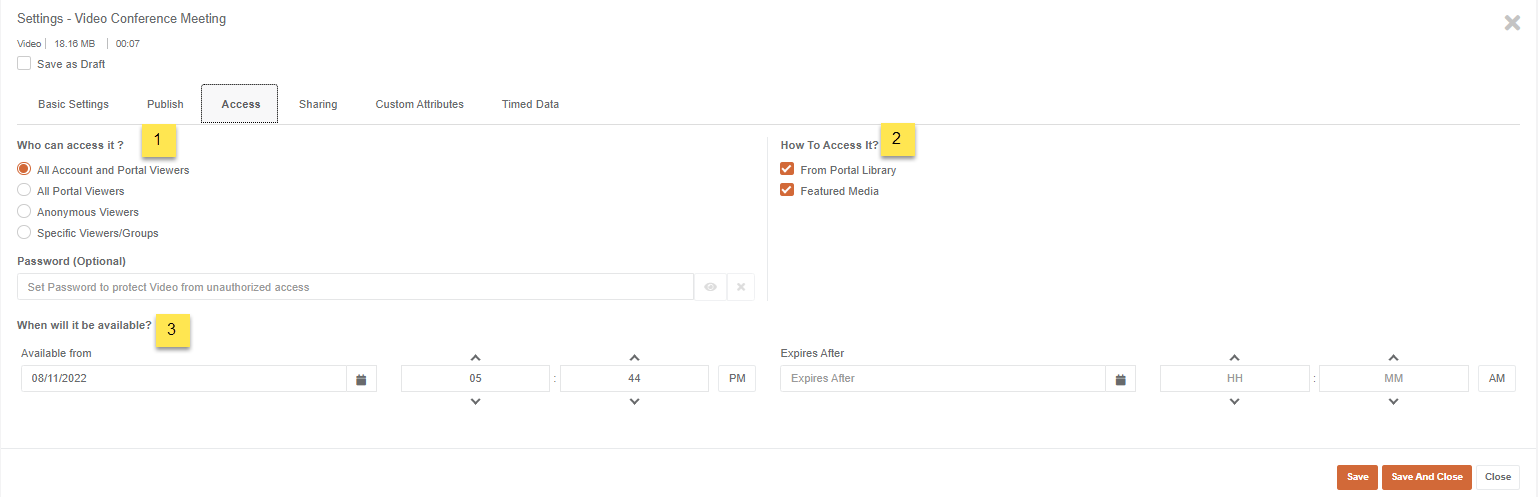Check the Save as Draft box
1538x497 pixels.
[x=24, y=64]
